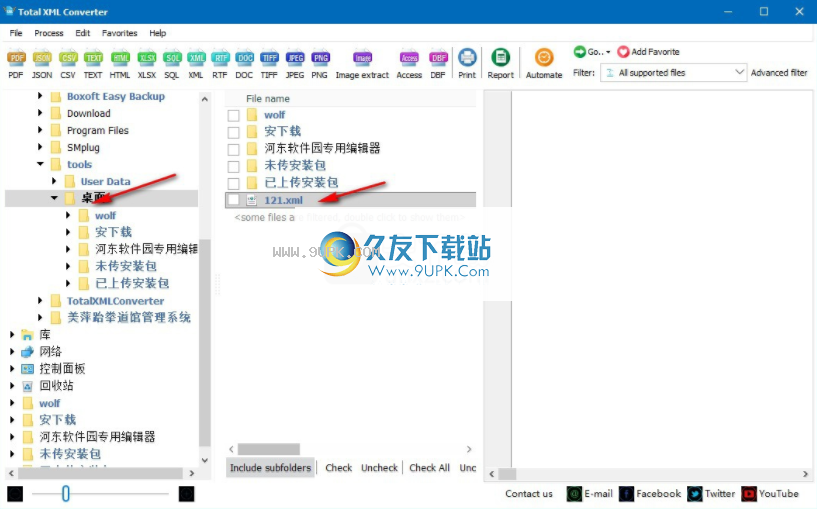Check the wolf folder checkbox in file list
The image size is (817, 509).
point(233,116)
